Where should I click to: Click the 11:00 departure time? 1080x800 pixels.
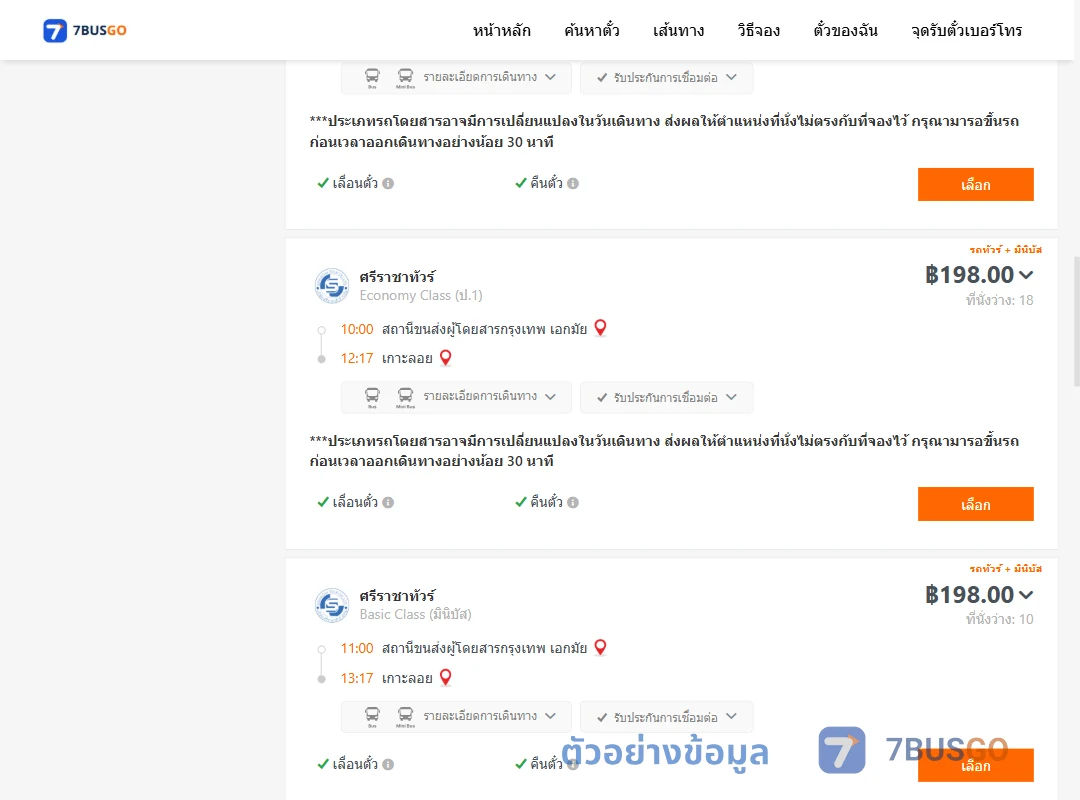click(357, 648)
